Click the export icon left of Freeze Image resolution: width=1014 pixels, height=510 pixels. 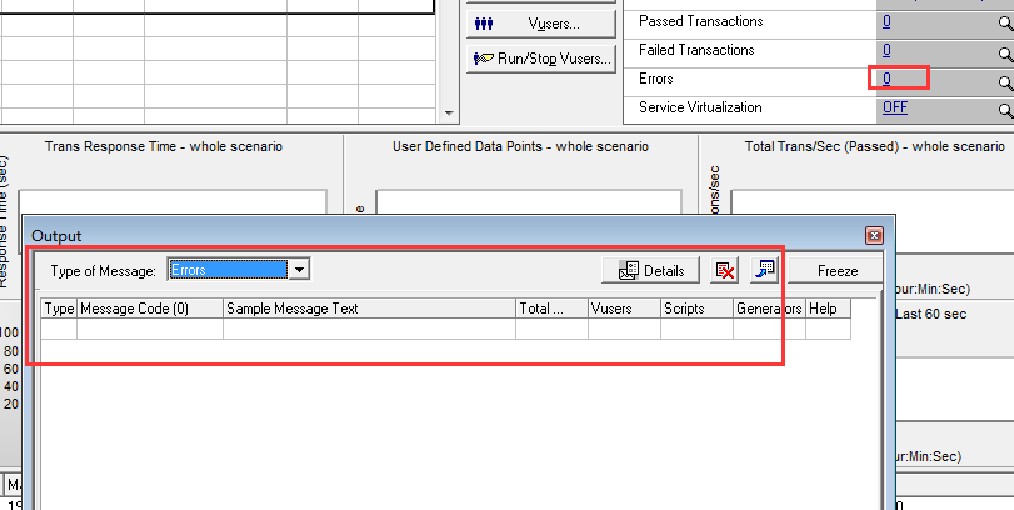pos(765,270)
